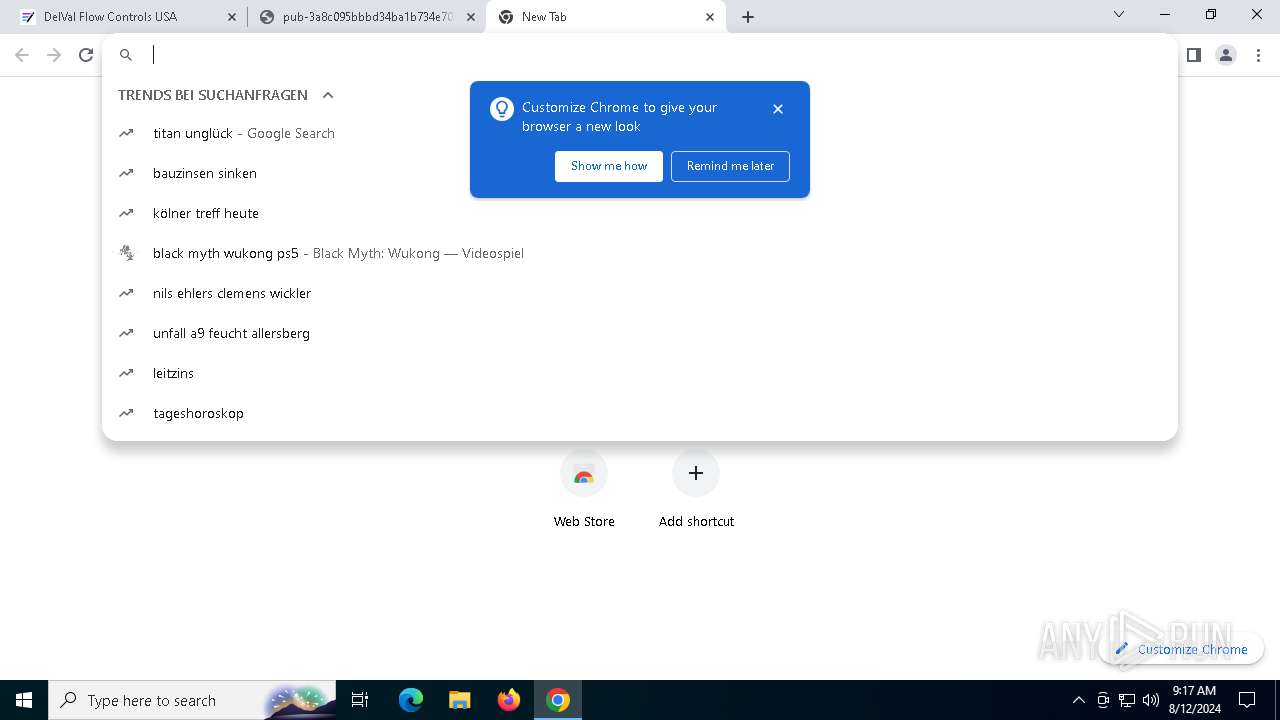Click the Add shortcut plus button
Image resolution: width=1280 pixels, height=720 pixels.
696,473
